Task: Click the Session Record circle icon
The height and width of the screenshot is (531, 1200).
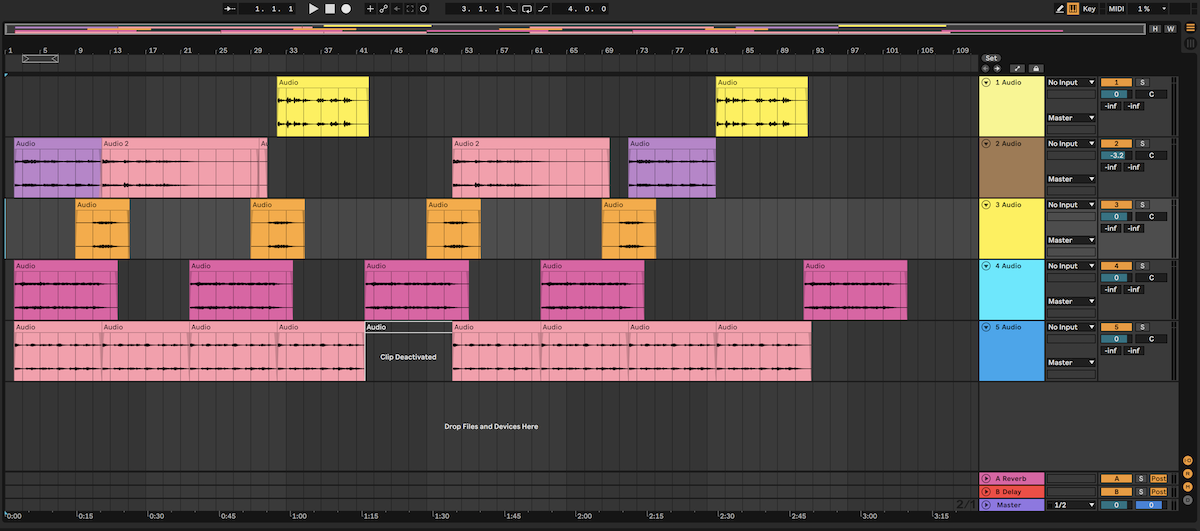Action: click(x=423, y=8)
